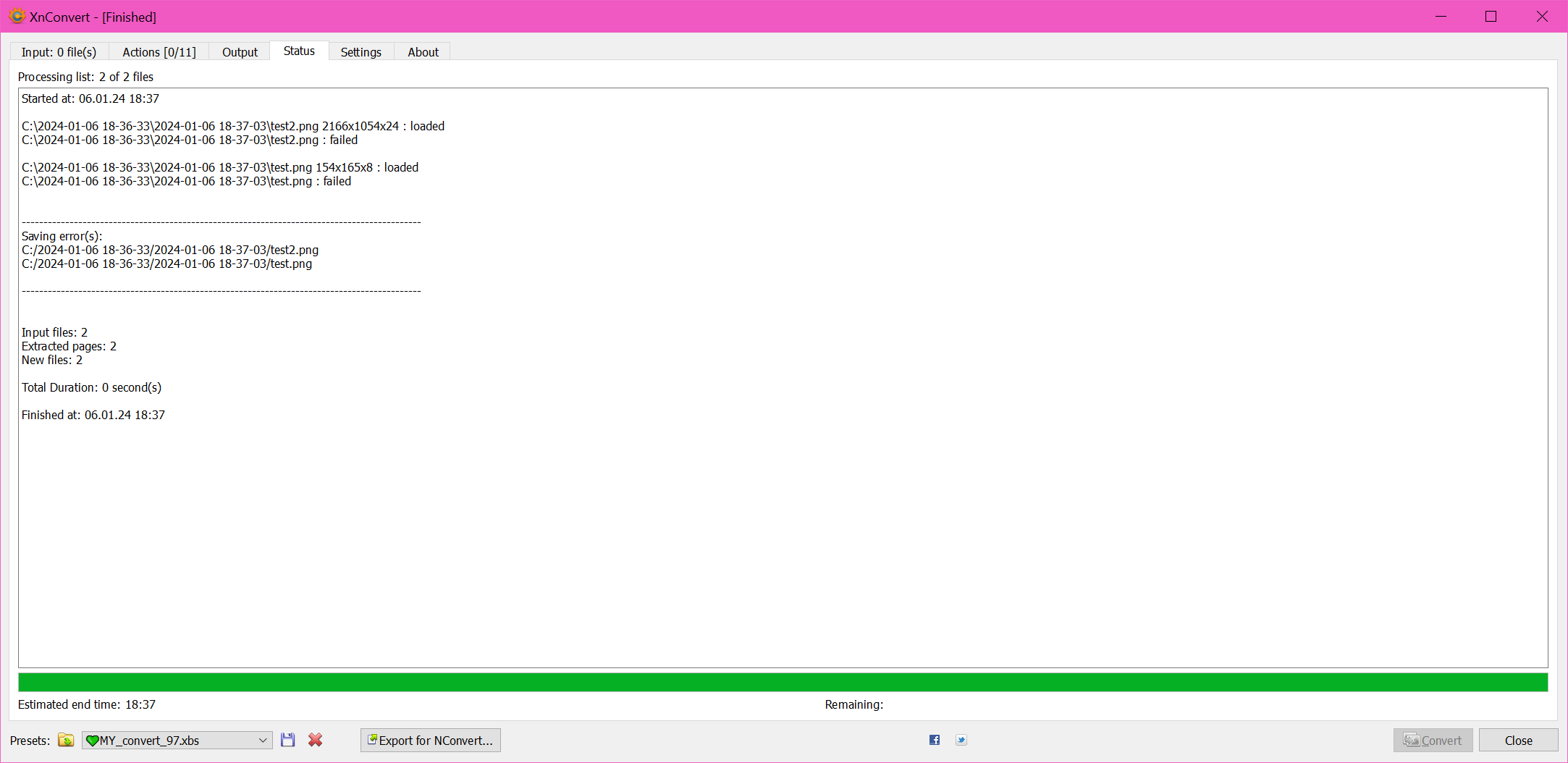
Task: Switch to the Input: 0 file(s) tab
Action: [59, 52]
